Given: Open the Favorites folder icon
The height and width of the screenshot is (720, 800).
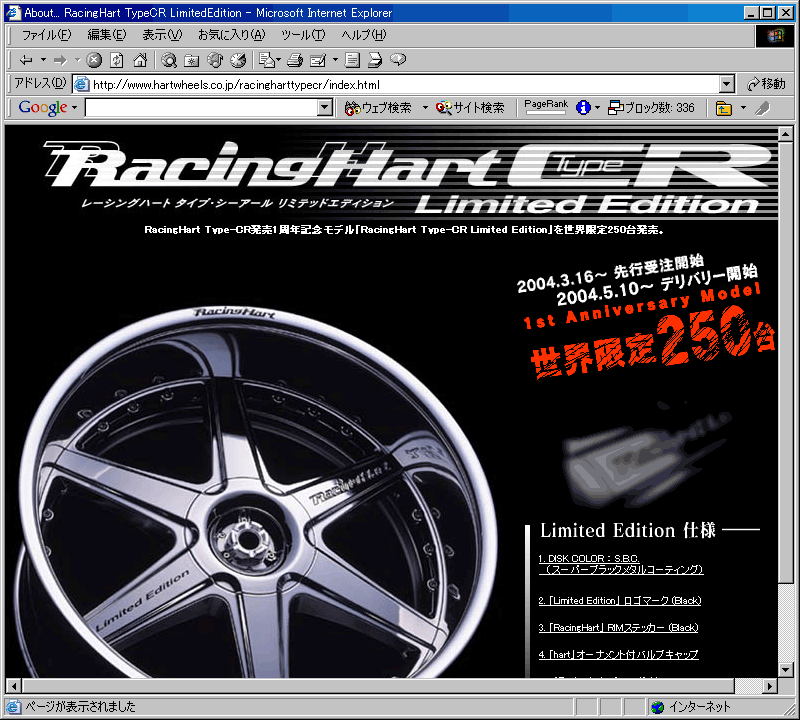Looking at the screenshot, I should coord(191,60).
